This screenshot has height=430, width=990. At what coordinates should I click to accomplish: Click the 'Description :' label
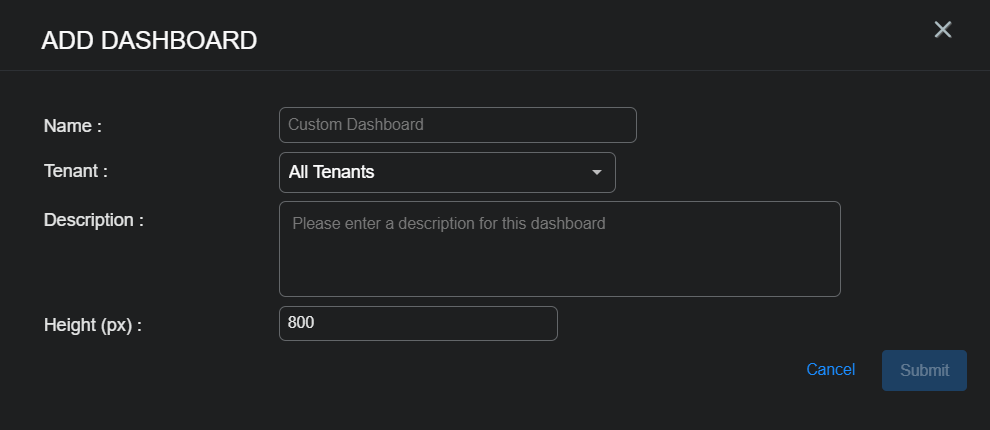(x=94, y=220)
